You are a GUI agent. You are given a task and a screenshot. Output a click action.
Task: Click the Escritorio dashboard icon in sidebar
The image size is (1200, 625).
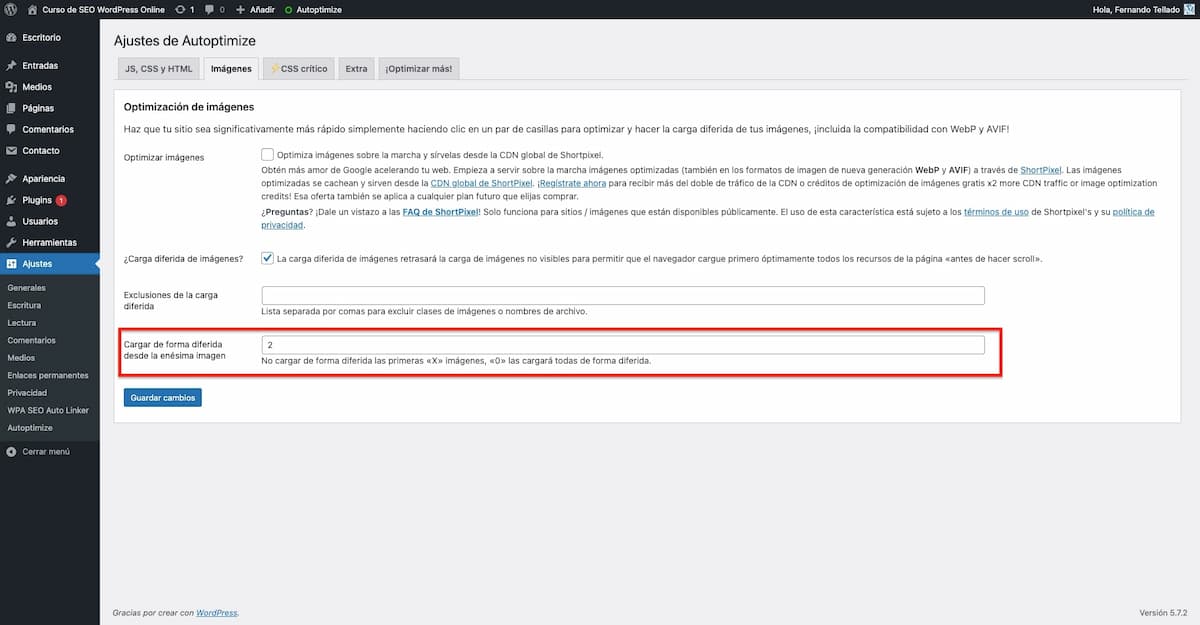click(11, 37)
